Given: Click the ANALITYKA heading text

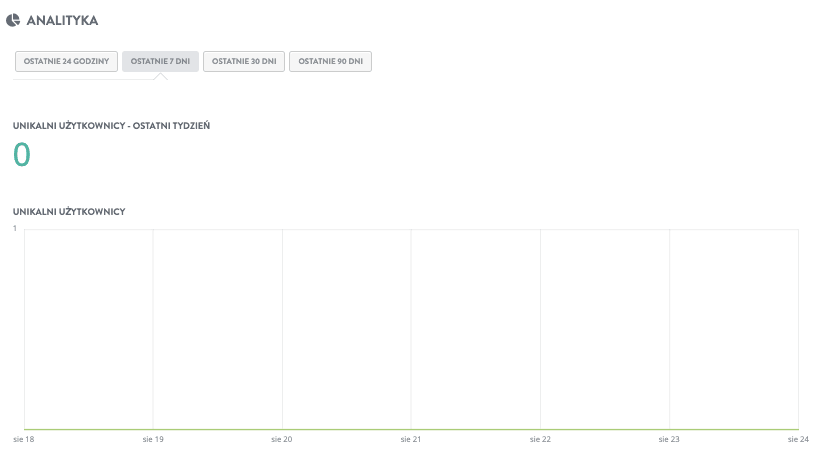Looking at the screenshot, I should [62, 20].
